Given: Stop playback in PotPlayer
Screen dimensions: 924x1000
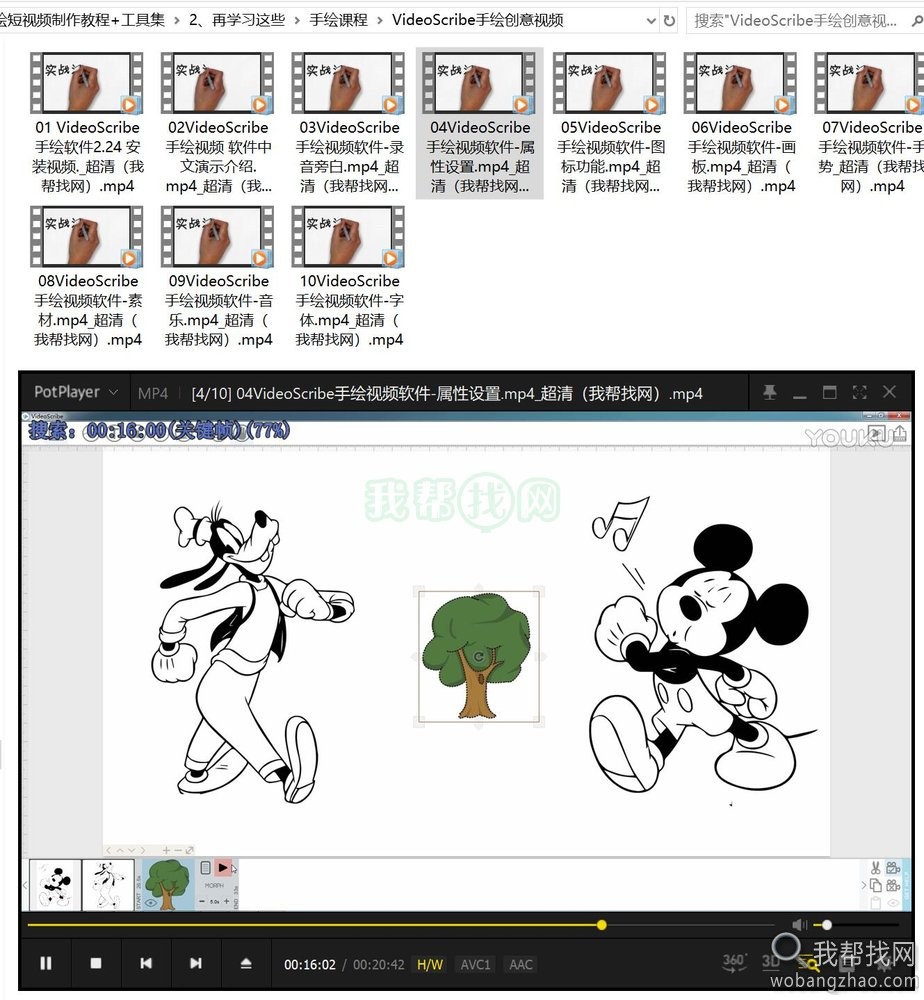Looking at the screenshot, I should [96, 963].
